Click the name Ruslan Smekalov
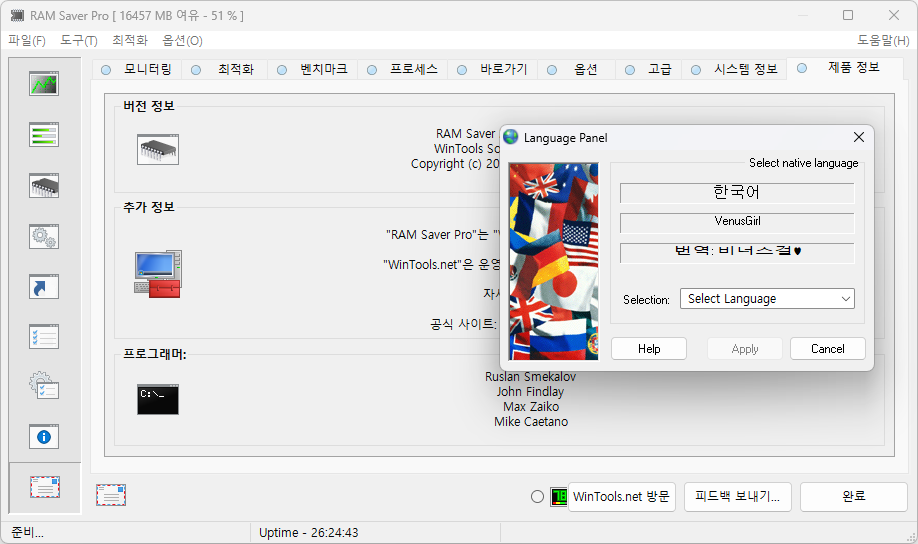The width and height of the screenshot is (918, 544). (x=530, y=377)
